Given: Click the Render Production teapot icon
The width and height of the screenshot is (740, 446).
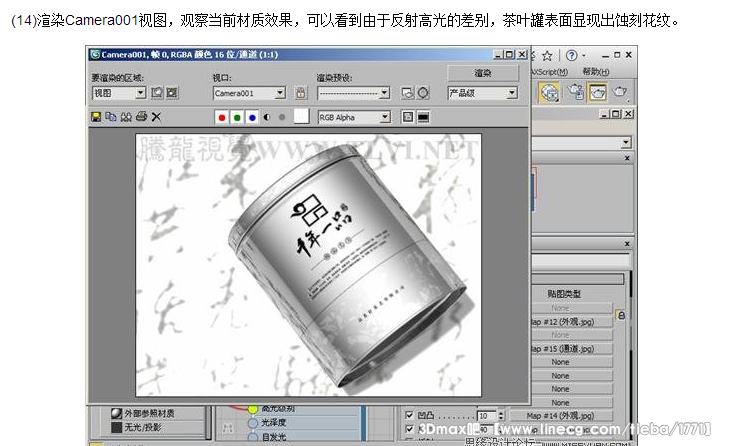Looking at the screenshot, I should pos(620,92).
